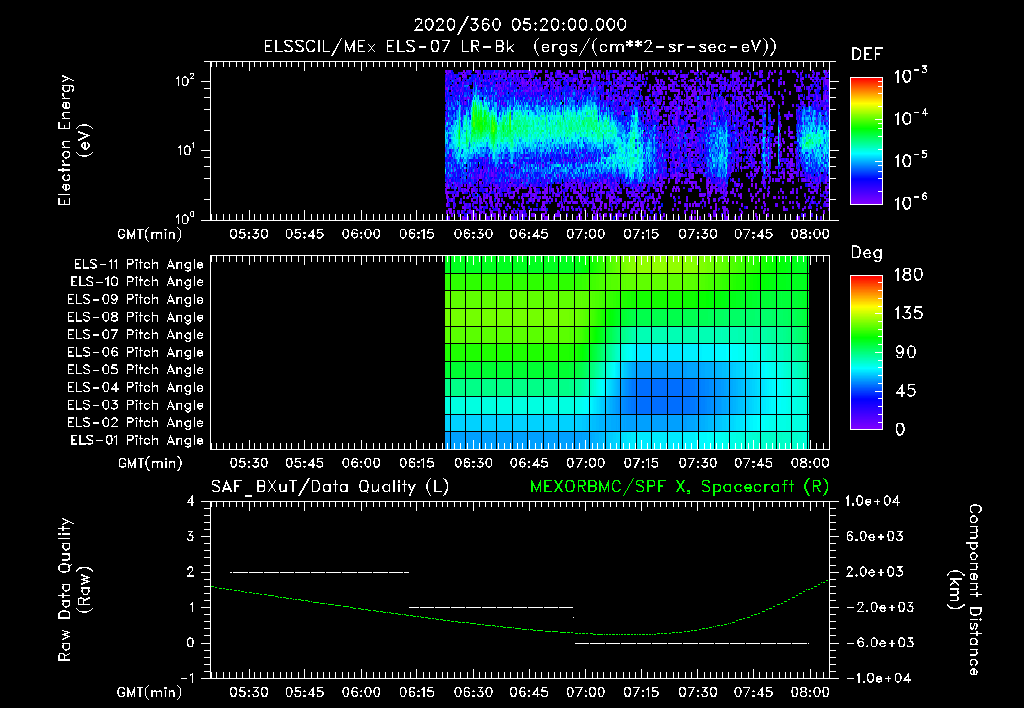Select the ELS-10 Pitch Angle row label

click(x=137, y=282)
